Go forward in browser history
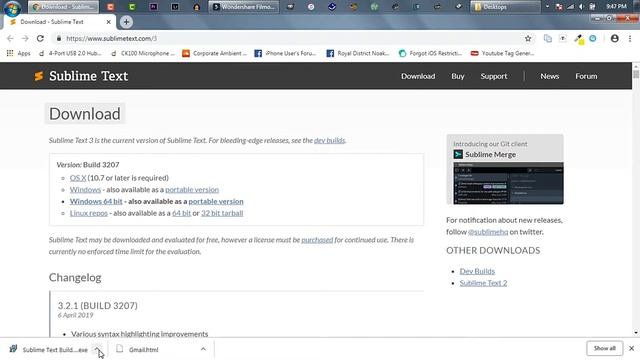 point(25,38)
